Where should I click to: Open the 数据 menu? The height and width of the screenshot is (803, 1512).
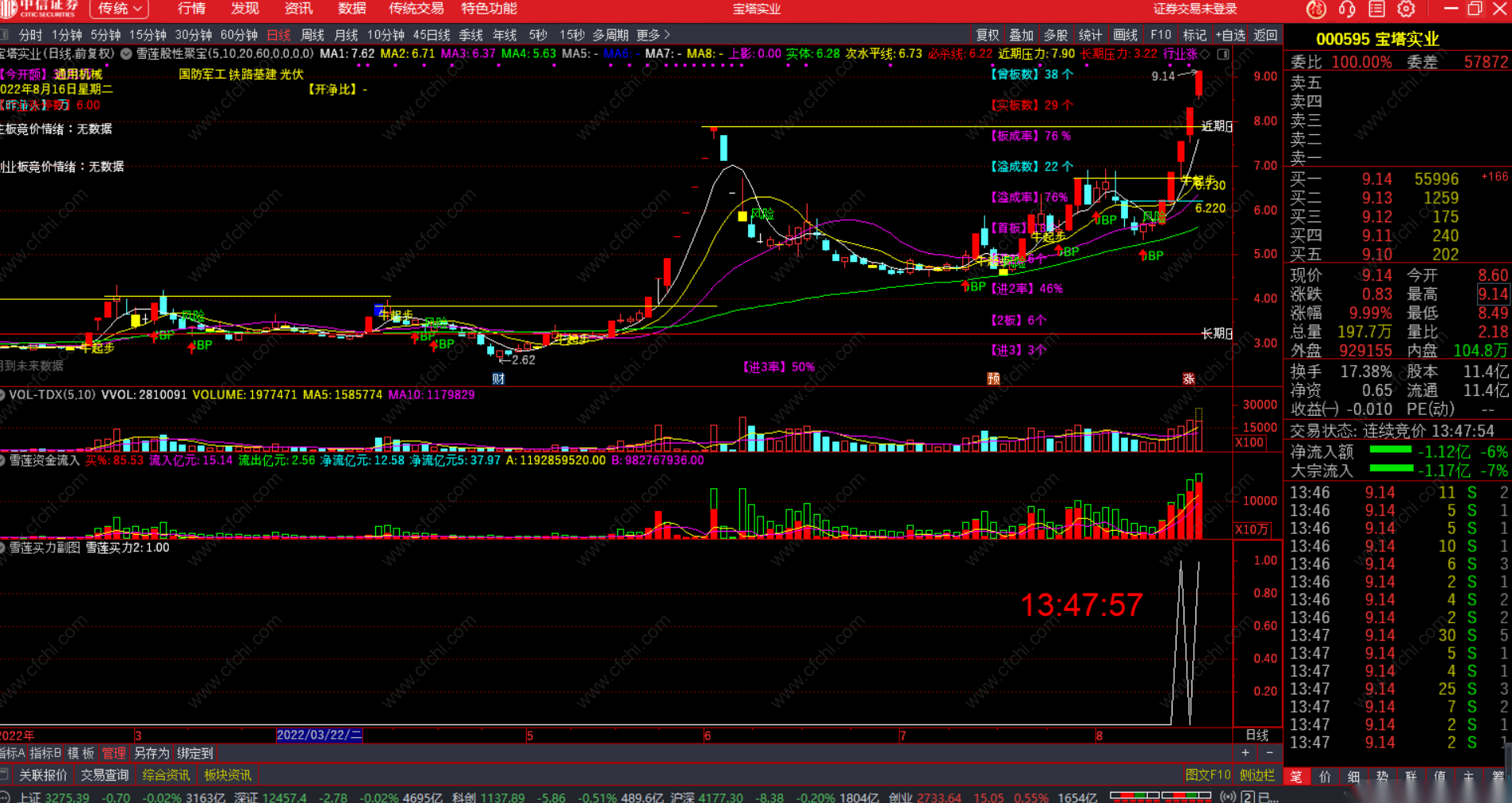(x=352, y=9)
